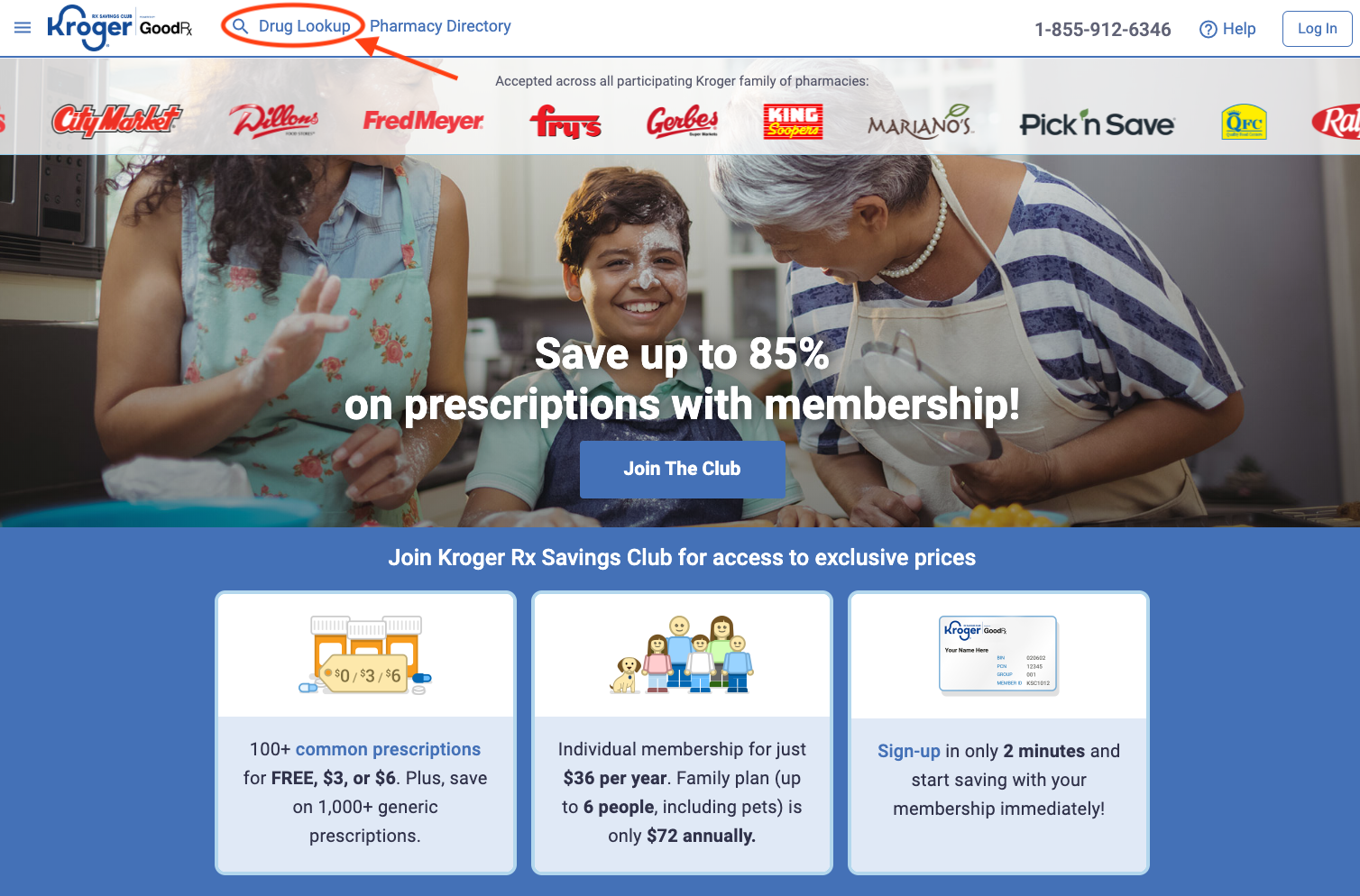The image size is (1360, 896).
Task: Open the Pharmacy Directory menu item
Action: click(x=440, y=26)
